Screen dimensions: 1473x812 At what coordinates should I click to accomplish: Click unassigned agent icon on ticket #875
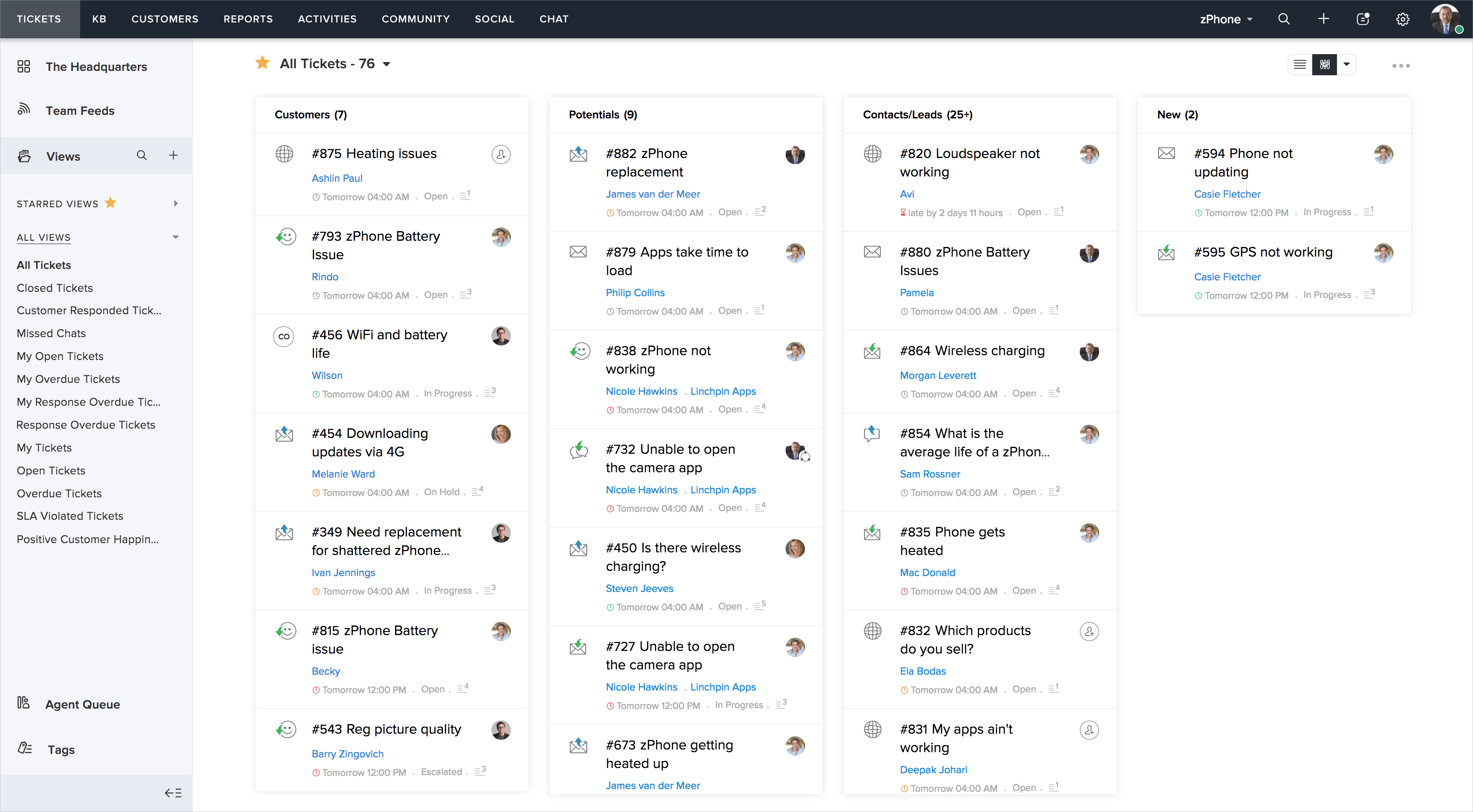click(501, 154)
